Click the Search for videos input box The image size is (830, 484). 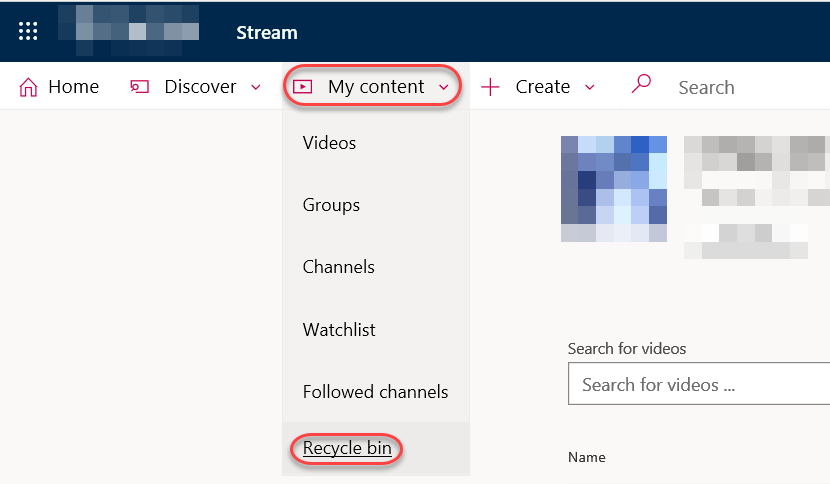pos(700,384)
